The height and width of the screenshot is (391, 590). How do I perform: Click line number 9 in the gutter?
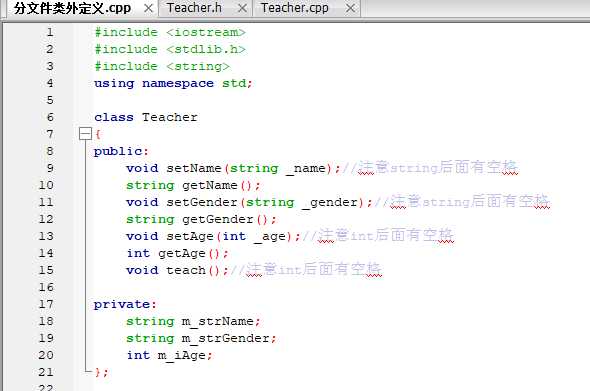[x=50, y=168]
